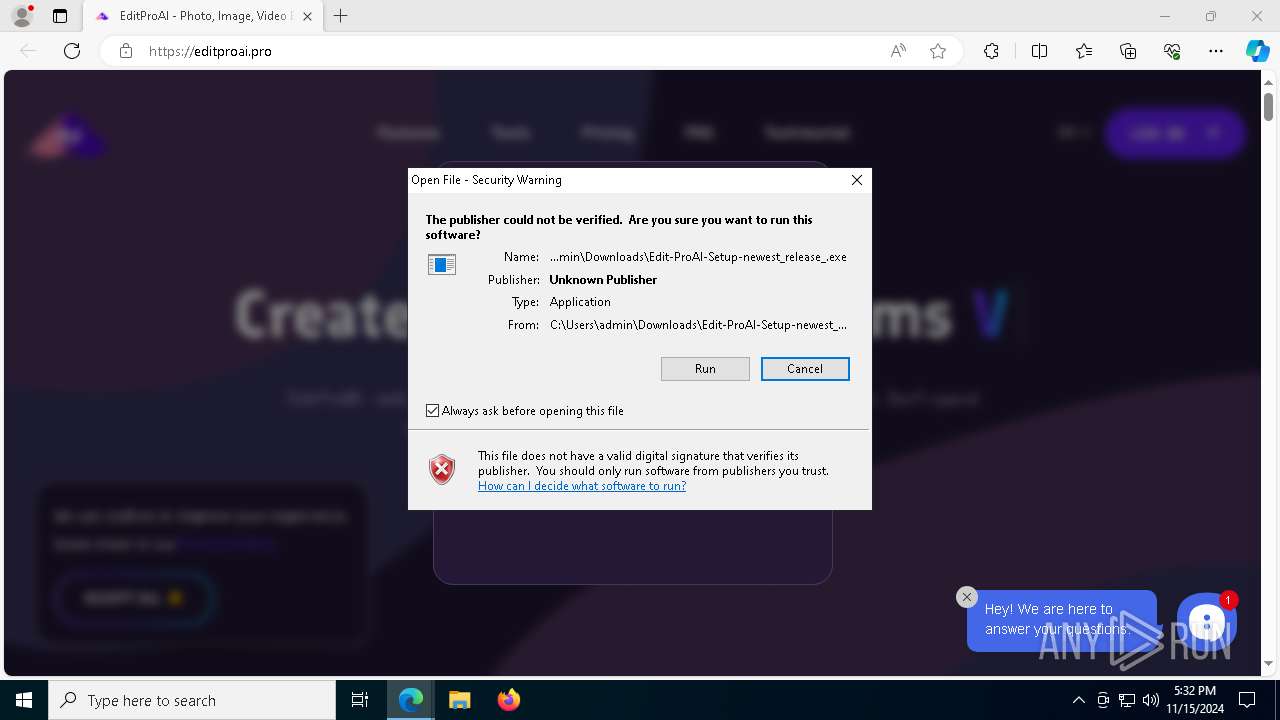This screenshot has height=720, width=1280.
Task: Go back in Edge browser
Action: (28, 51)
